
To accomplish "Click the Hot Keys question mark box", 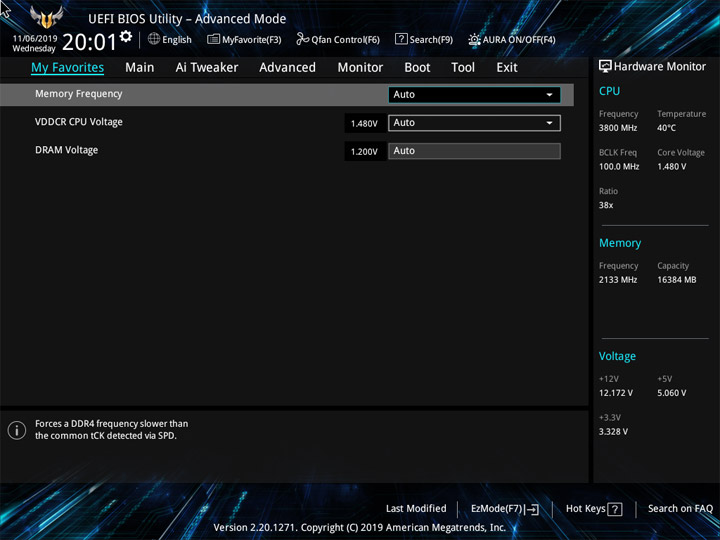I will [615, 509].
